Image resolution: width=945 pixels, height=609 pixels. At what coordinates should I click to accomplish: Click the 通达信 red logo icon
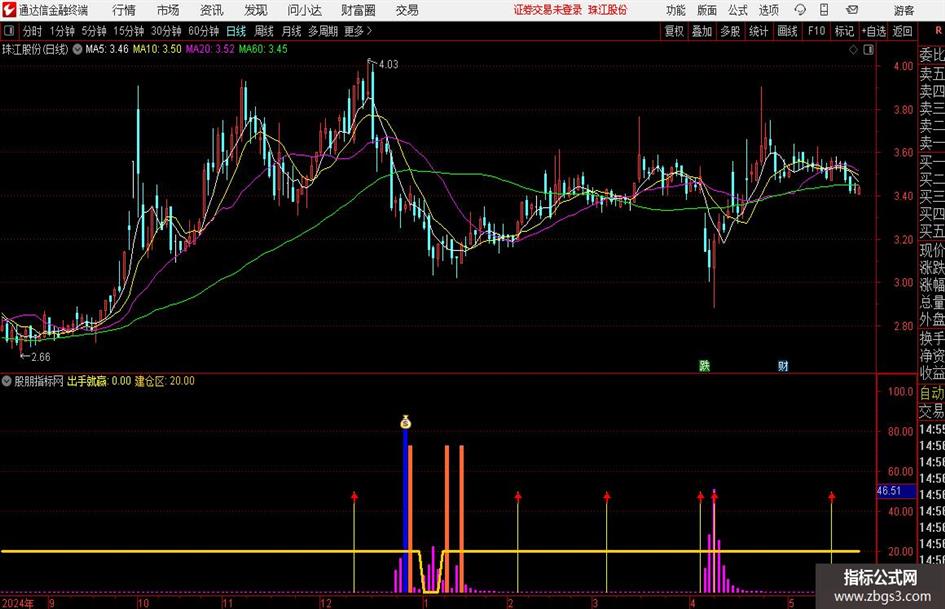click(8, 10)
